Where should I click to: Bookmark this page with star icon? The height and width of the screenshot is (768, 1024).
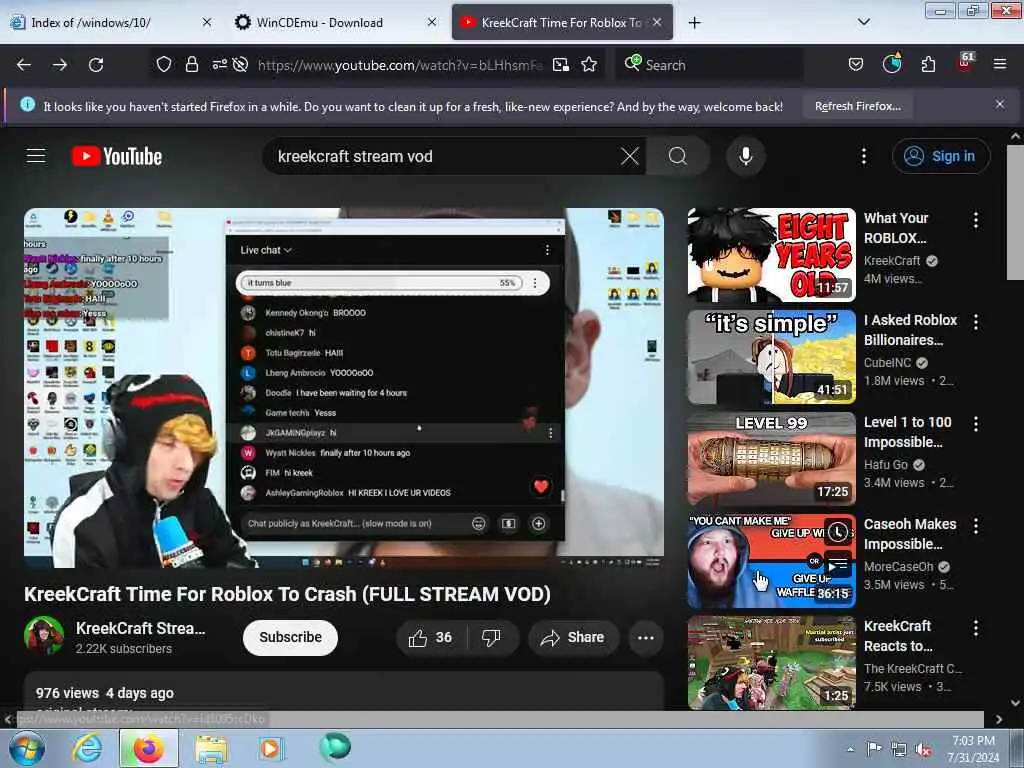(x=589, y=64)
